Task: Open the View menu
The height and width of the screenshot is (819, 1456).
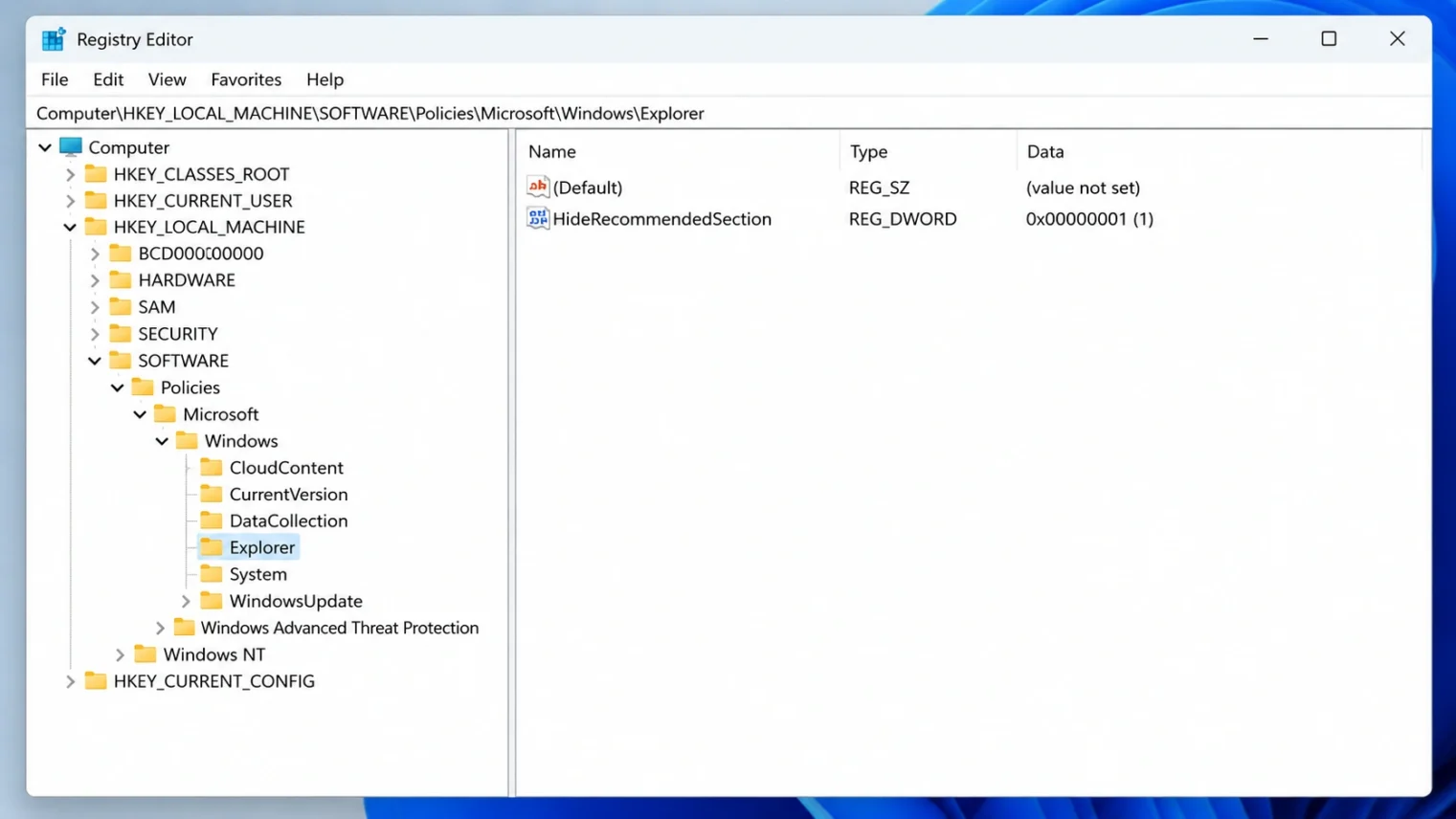Action: point(167,79)
